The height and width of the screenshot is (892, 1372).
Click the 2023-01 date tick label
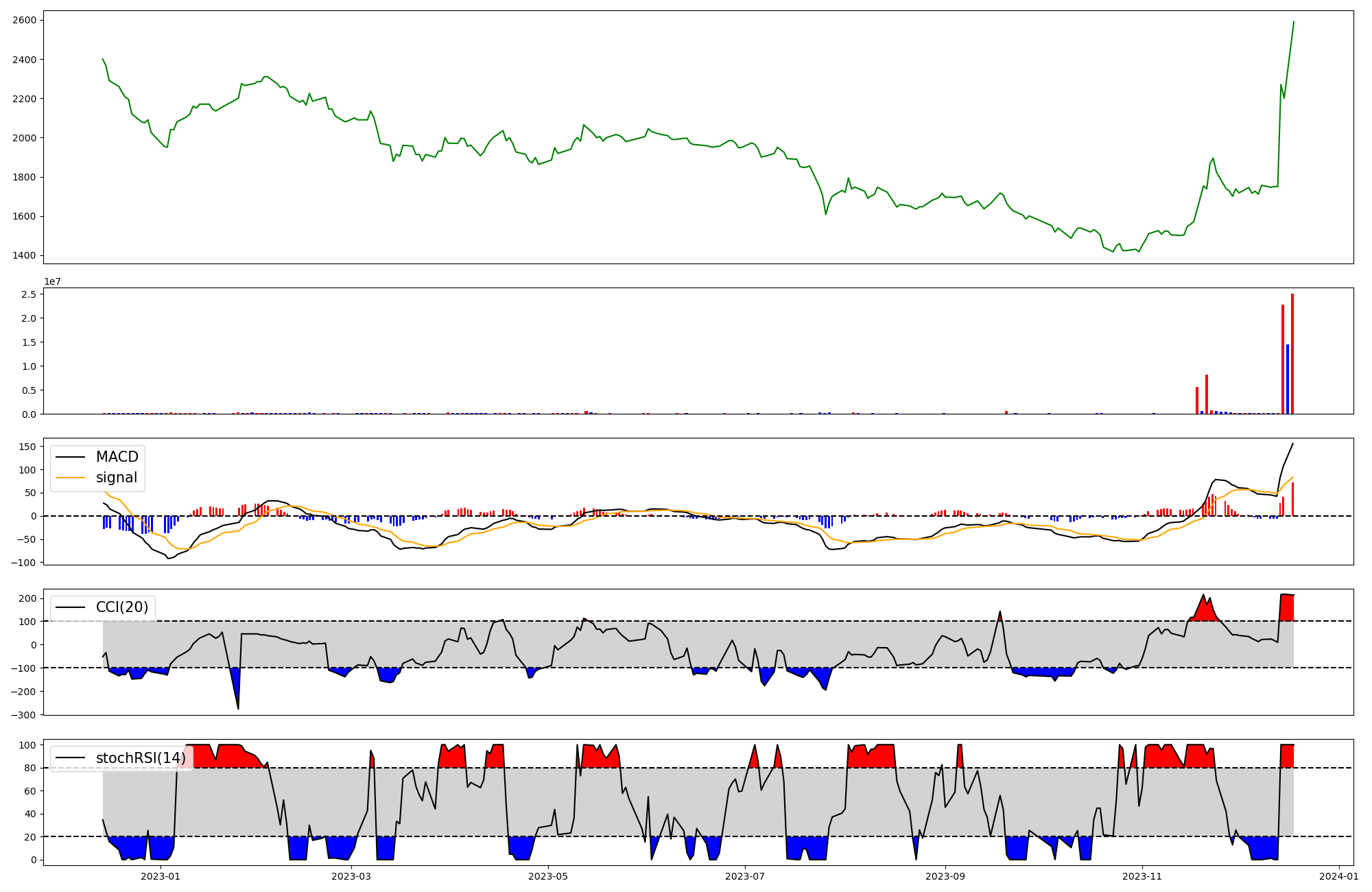pyautogui.click(x=160, y=876)
